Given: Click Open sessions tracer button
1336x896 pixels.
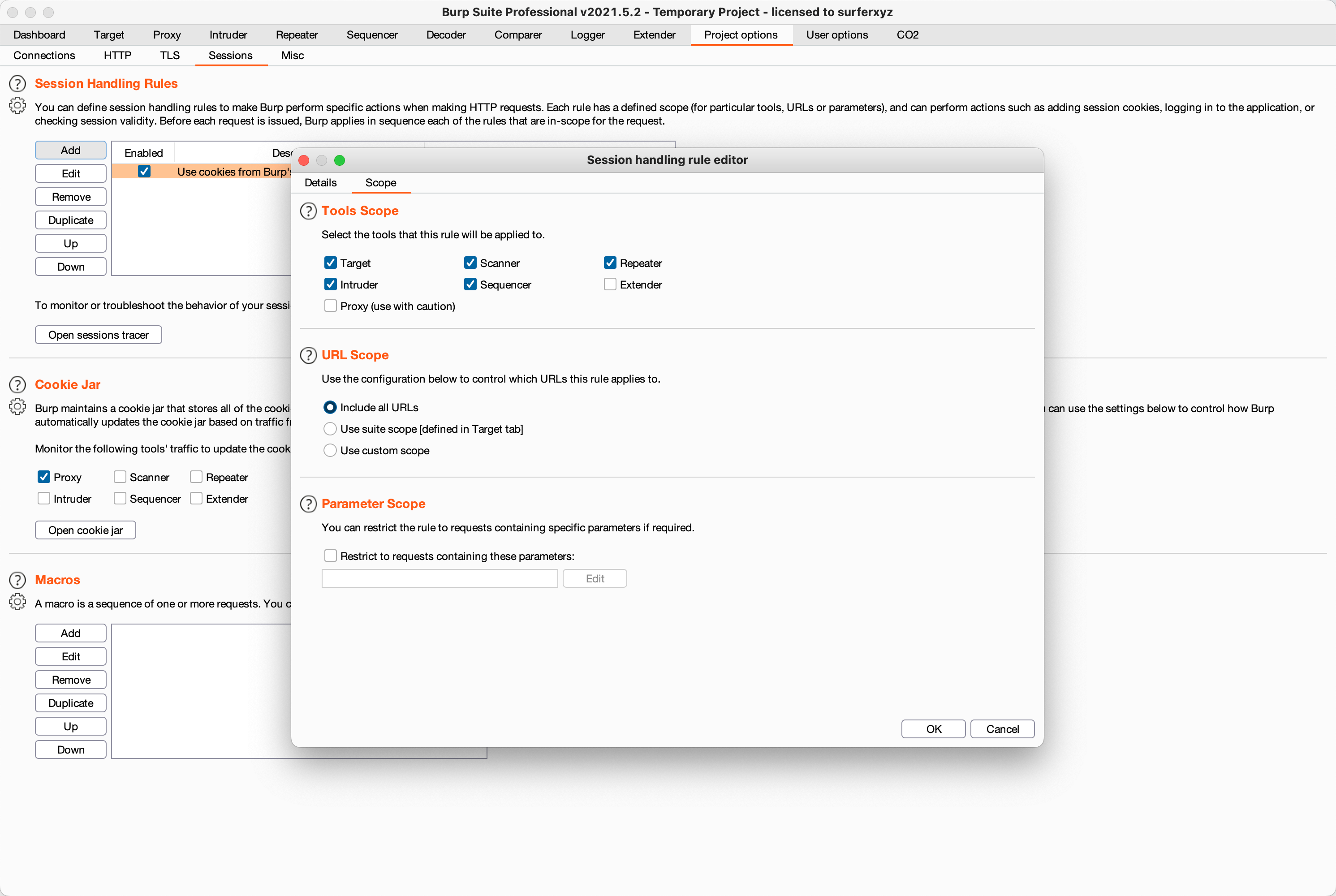Looking at the screenshot, I should pyautogui.click(x=98, y=335).
